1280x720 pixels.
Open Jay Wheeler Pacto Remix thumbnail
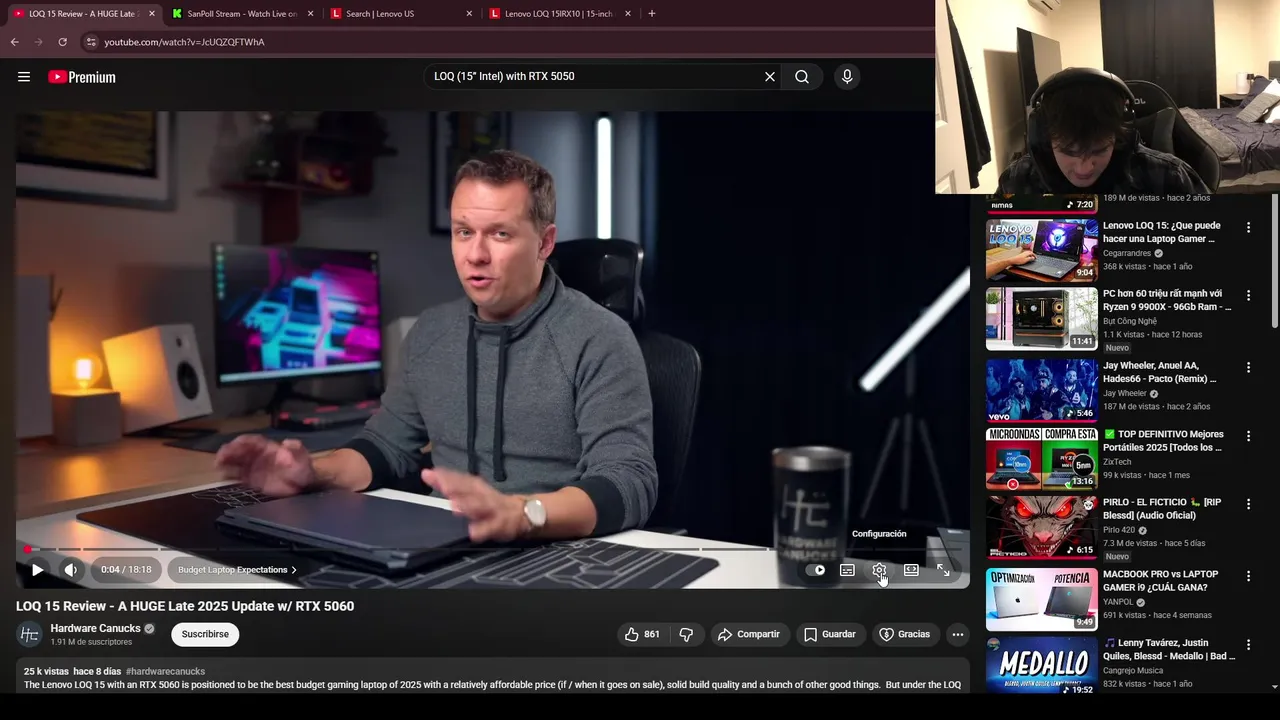point(1041,391)
